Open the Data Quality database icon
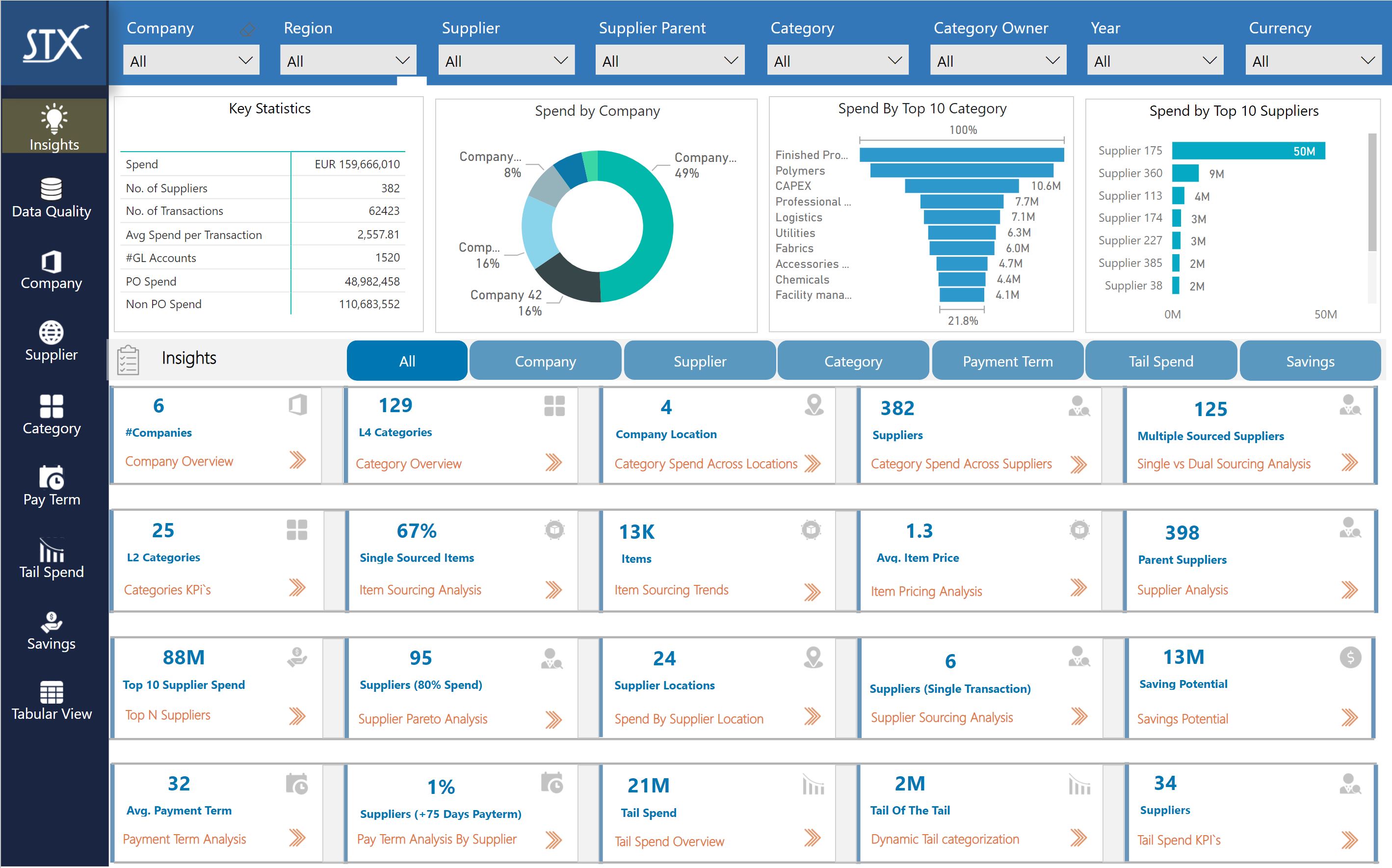 (x=51, y=188)
